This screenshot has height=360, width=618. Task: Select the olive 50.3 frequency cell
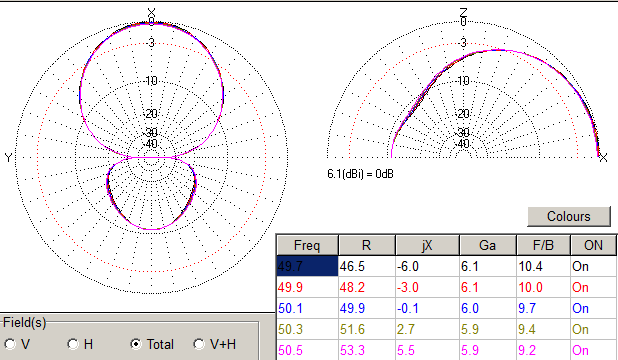tap(307, 329)
